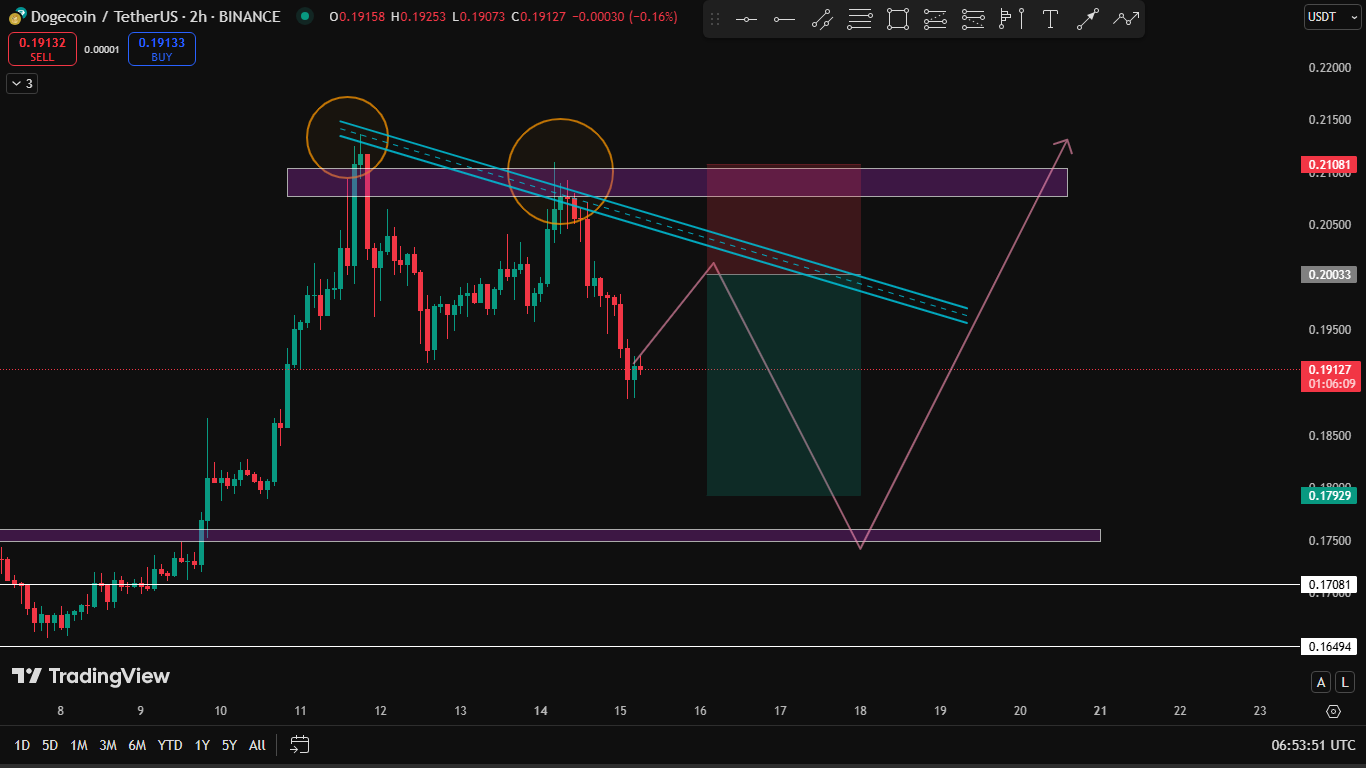This screenshot has width=1366, height=768.
Task: Click the 0.19132 SELL button
Action: click(x=42, y=49)
